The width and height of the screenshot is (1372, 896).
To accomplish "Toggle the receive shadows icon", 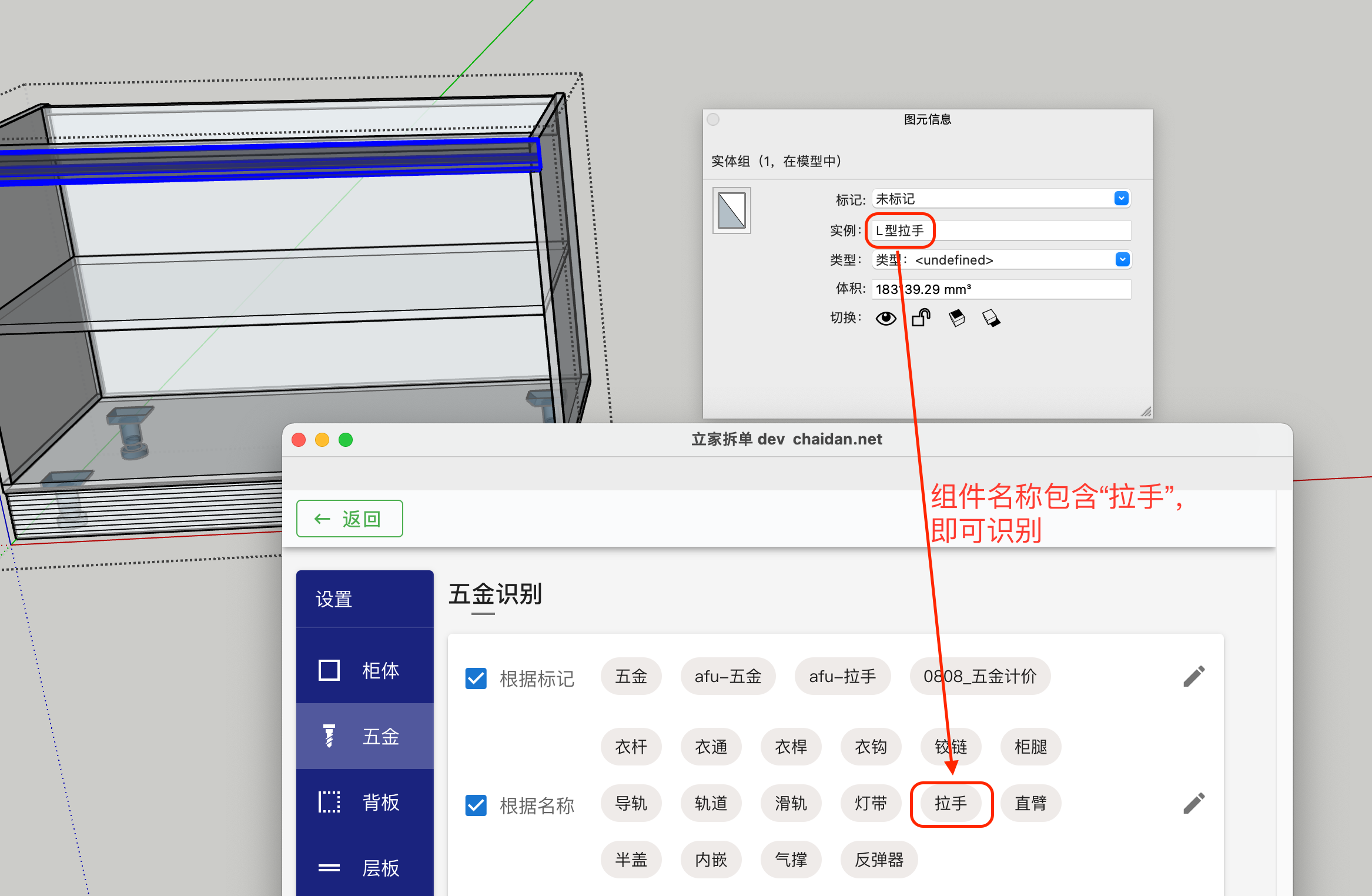I will [956, 318].
